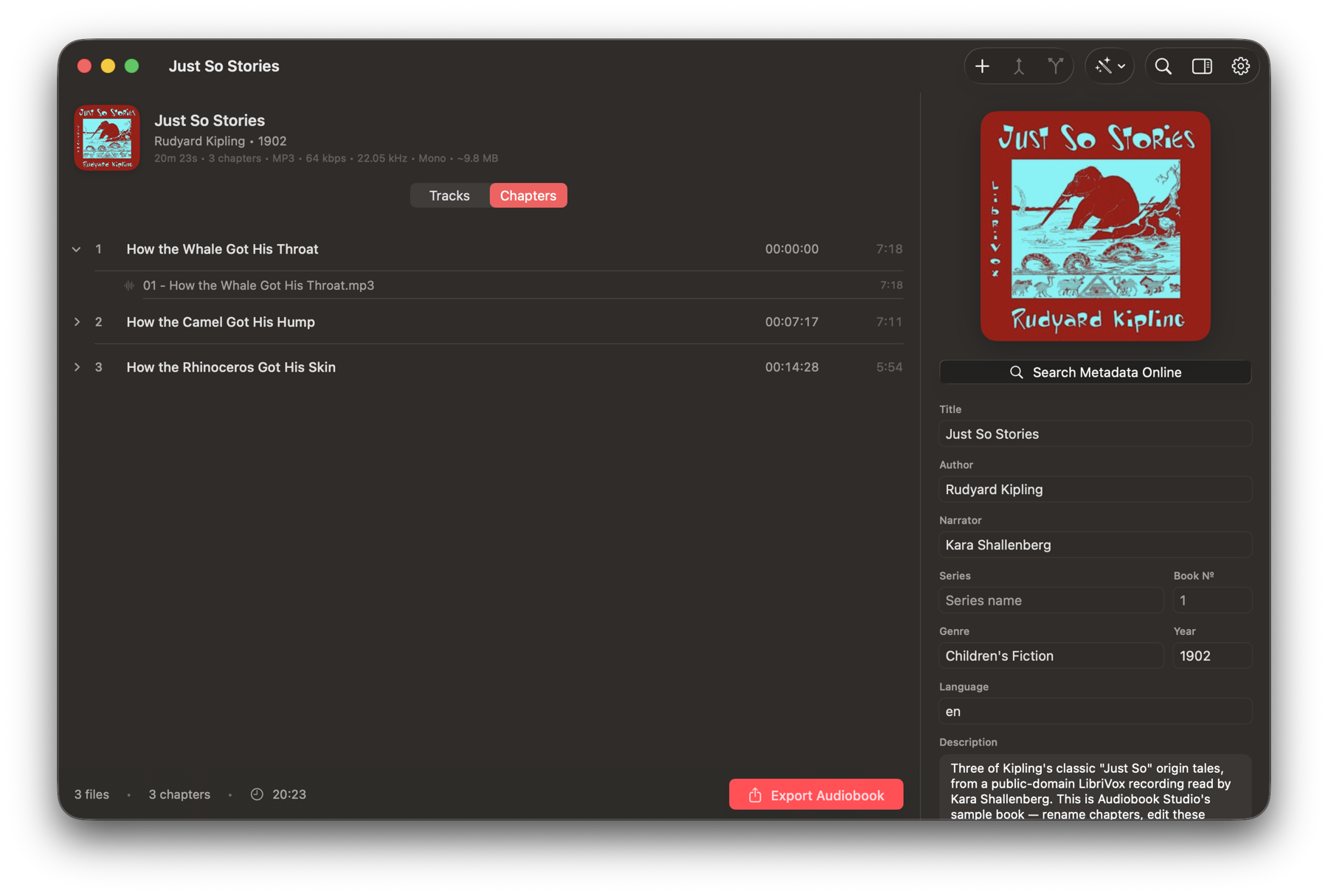Click the plus add files icon

click(x=982, y=66)
